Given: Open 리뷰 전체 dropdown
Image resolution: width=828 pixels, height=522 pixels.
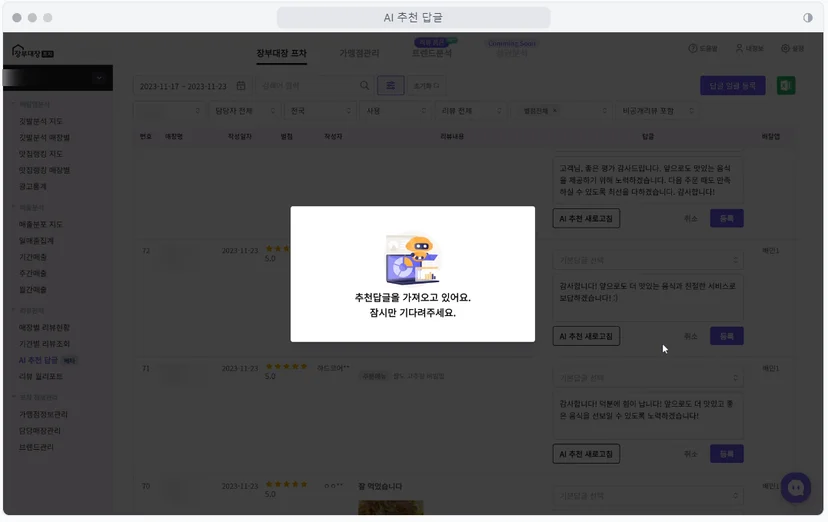Looking at the screenshot, I should pos(471,111).
